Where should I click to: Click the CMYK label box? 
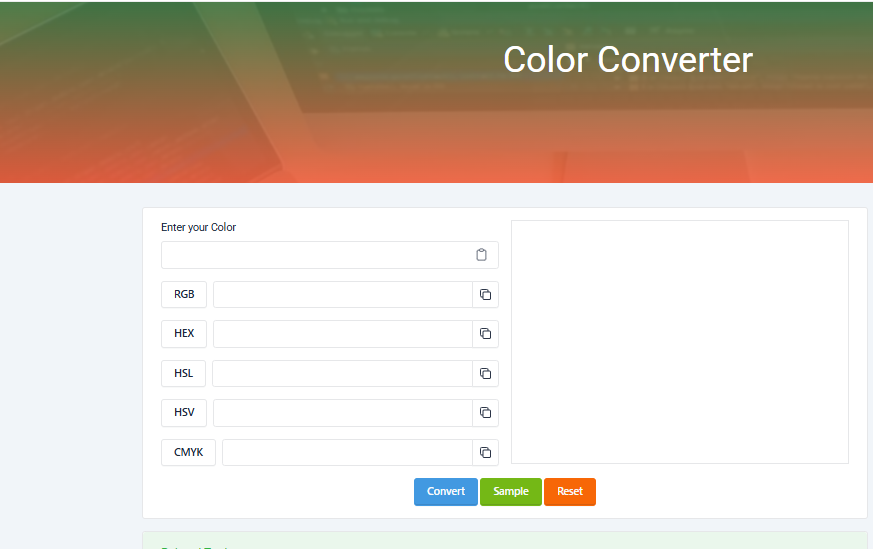tap(188, 453)
